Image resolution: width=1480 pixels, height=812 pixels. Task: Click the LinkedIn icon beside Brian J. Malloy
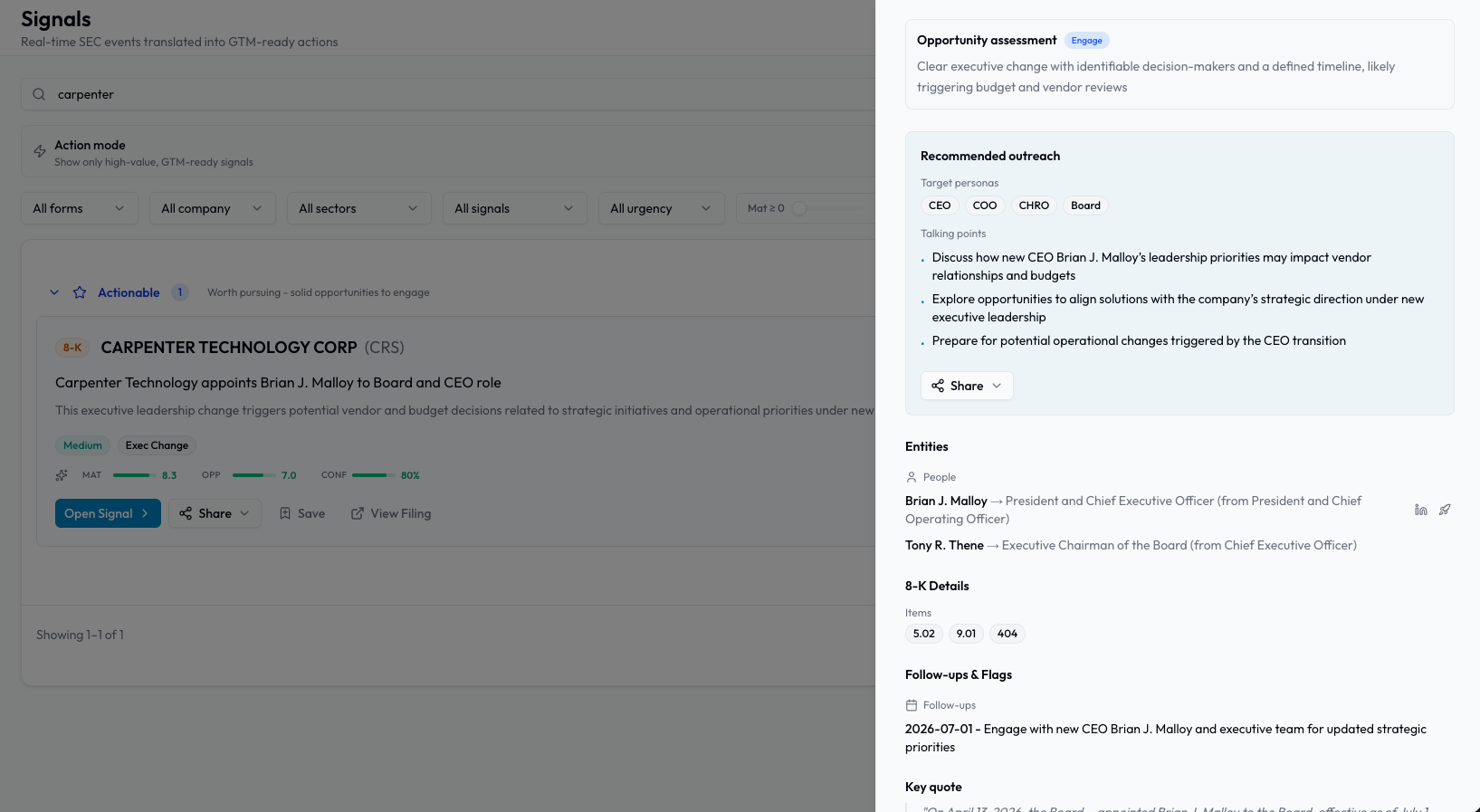1420,510
